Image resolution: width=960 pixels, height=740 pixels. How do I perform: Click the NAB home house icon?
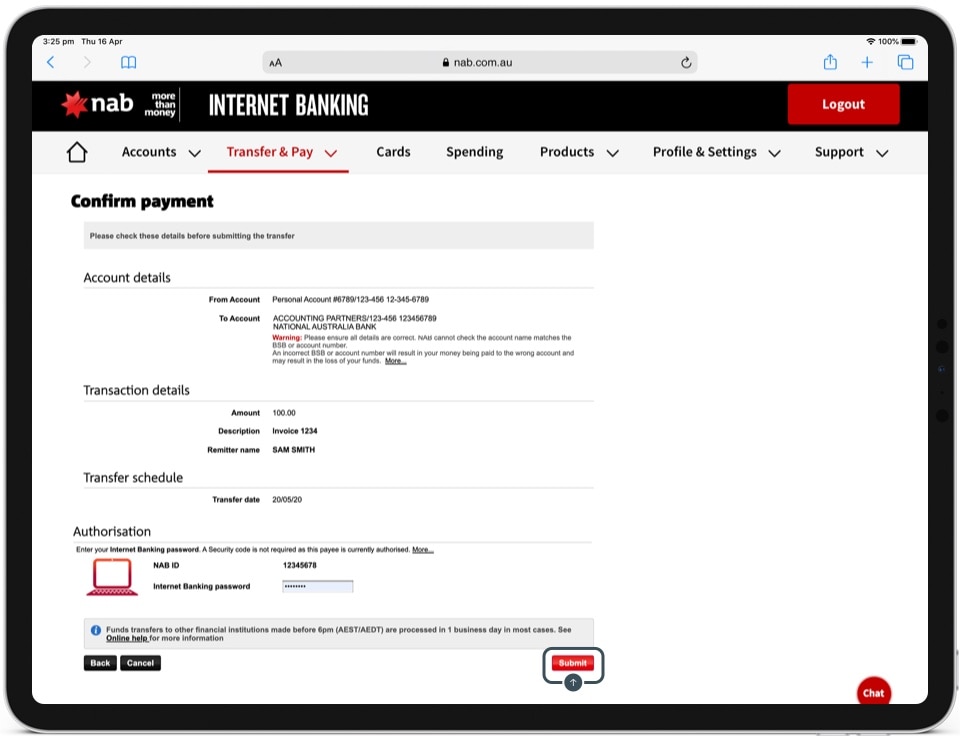pos(77,152)
